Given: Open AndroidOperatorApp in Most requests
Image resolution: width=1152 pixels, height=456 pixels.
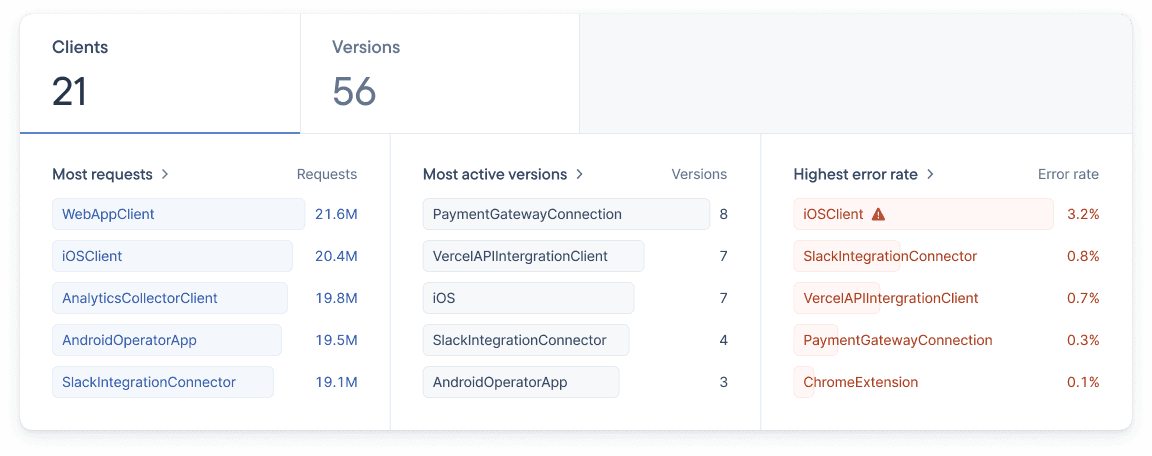Looking at the screenshot, I should [x=129, y=340].
